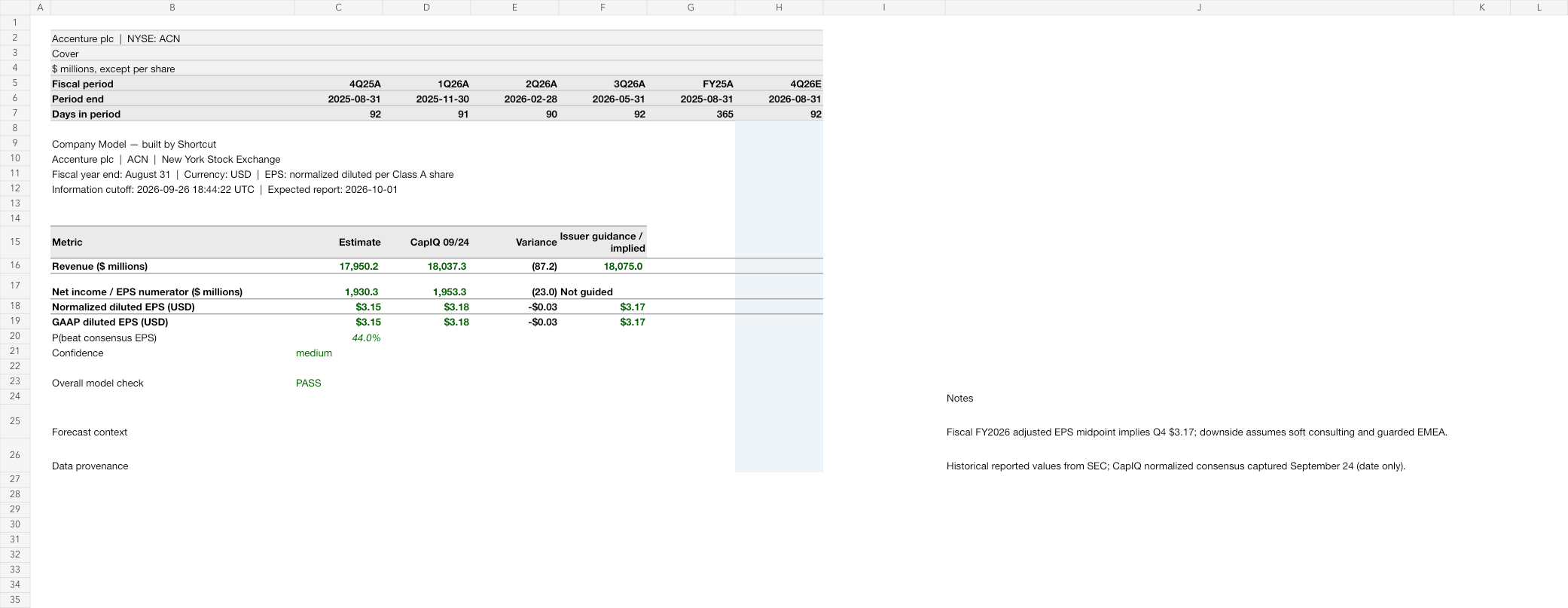This screenshot has width=1568, height=608.
Task: Click the CapIQ revenue '18,037.3' cell
Action: (x=427, y=266)
